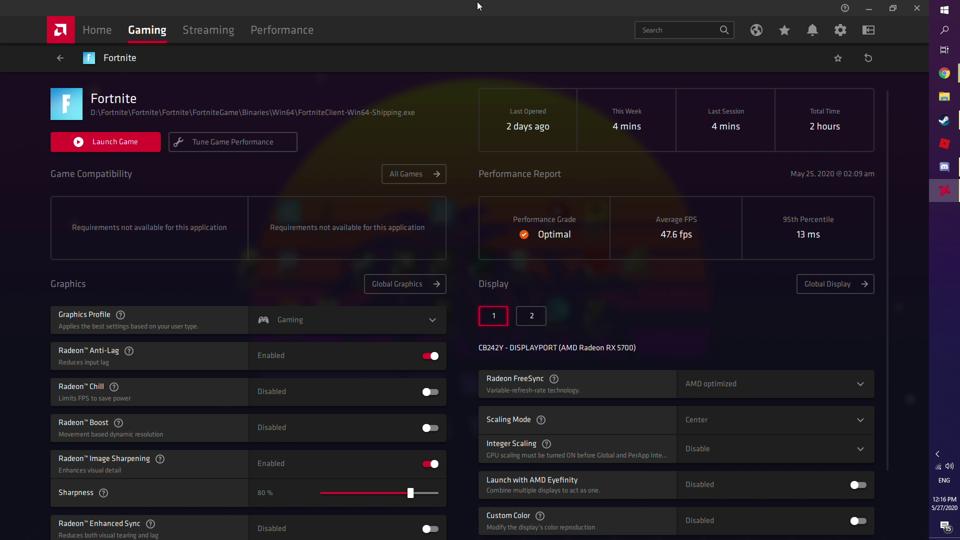960x540 pixels.
Task: Click the back arrow beside Fortnite
Action: click(x=60, y=58)
